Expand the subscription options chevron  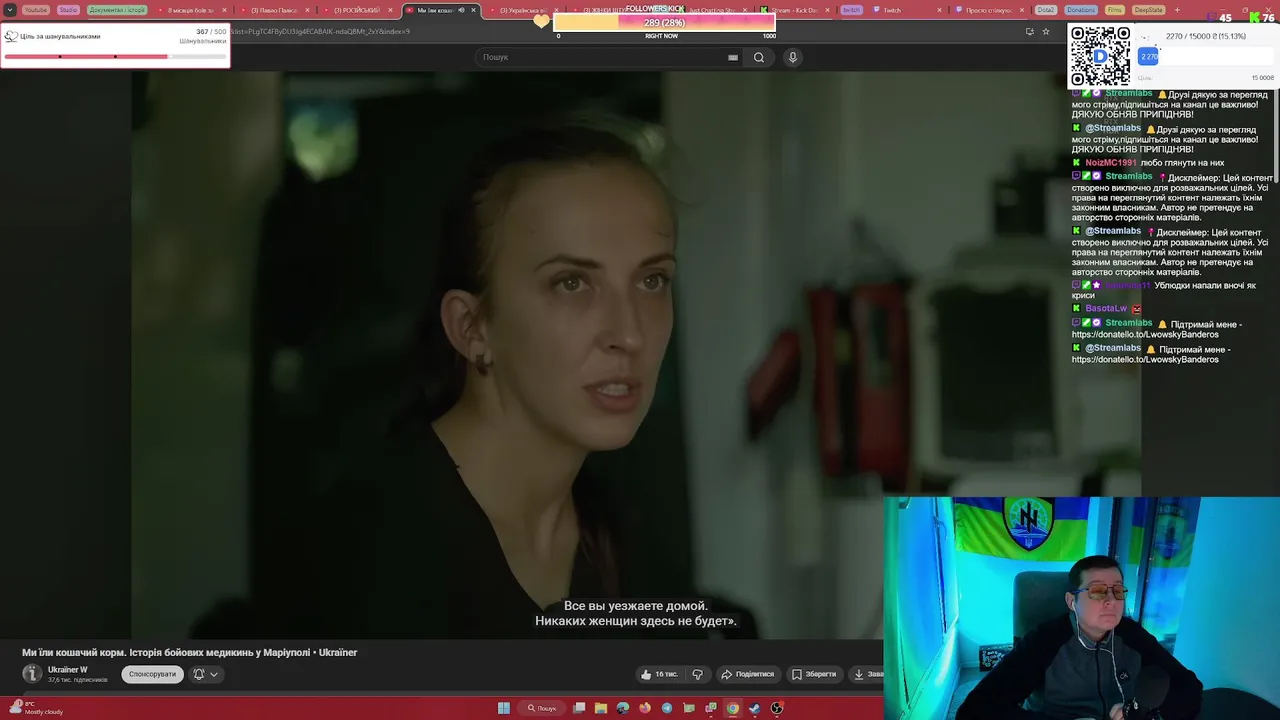tap(214, 674)
